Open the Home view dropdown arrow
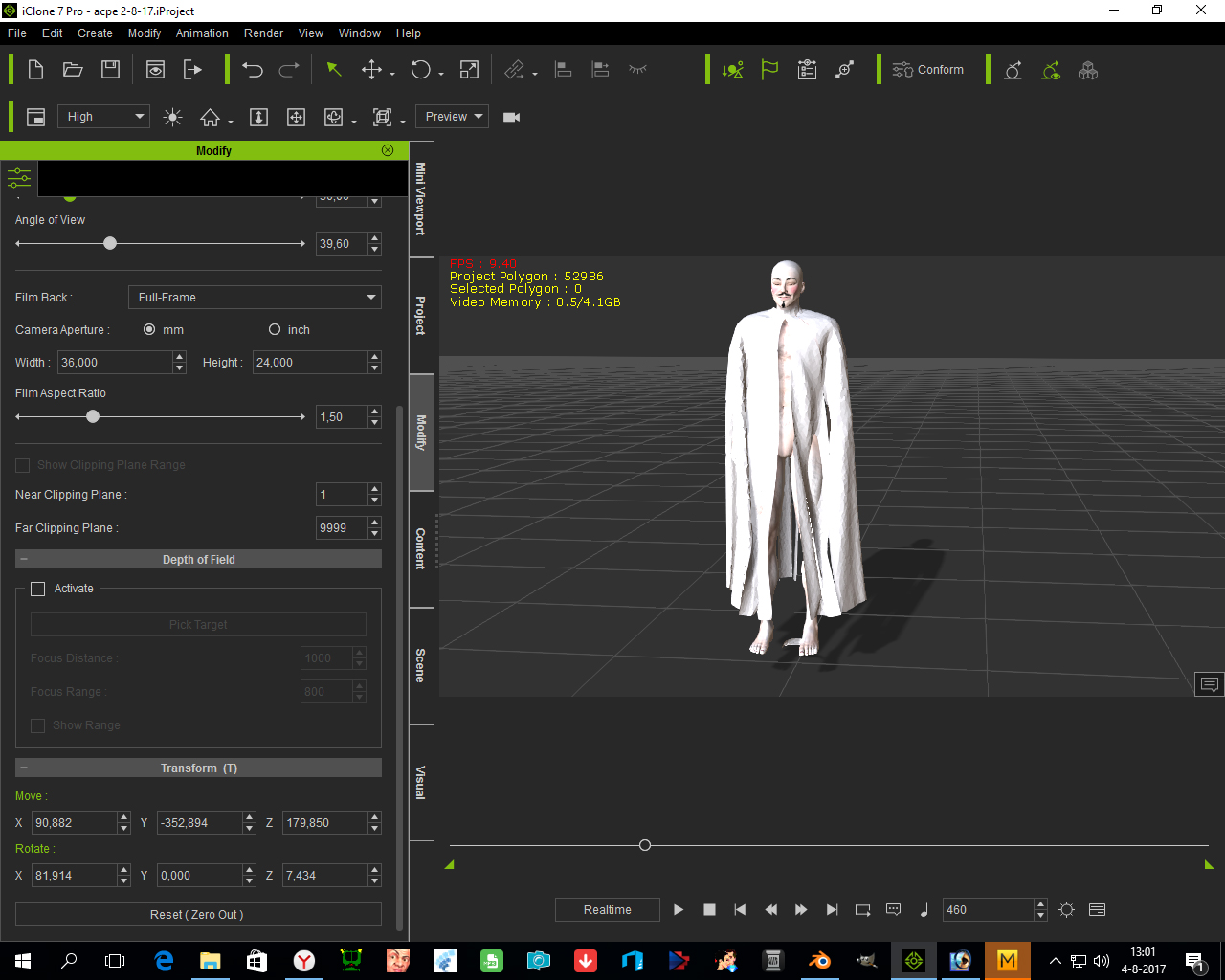The image size is (1225, 980). [231, 122]
